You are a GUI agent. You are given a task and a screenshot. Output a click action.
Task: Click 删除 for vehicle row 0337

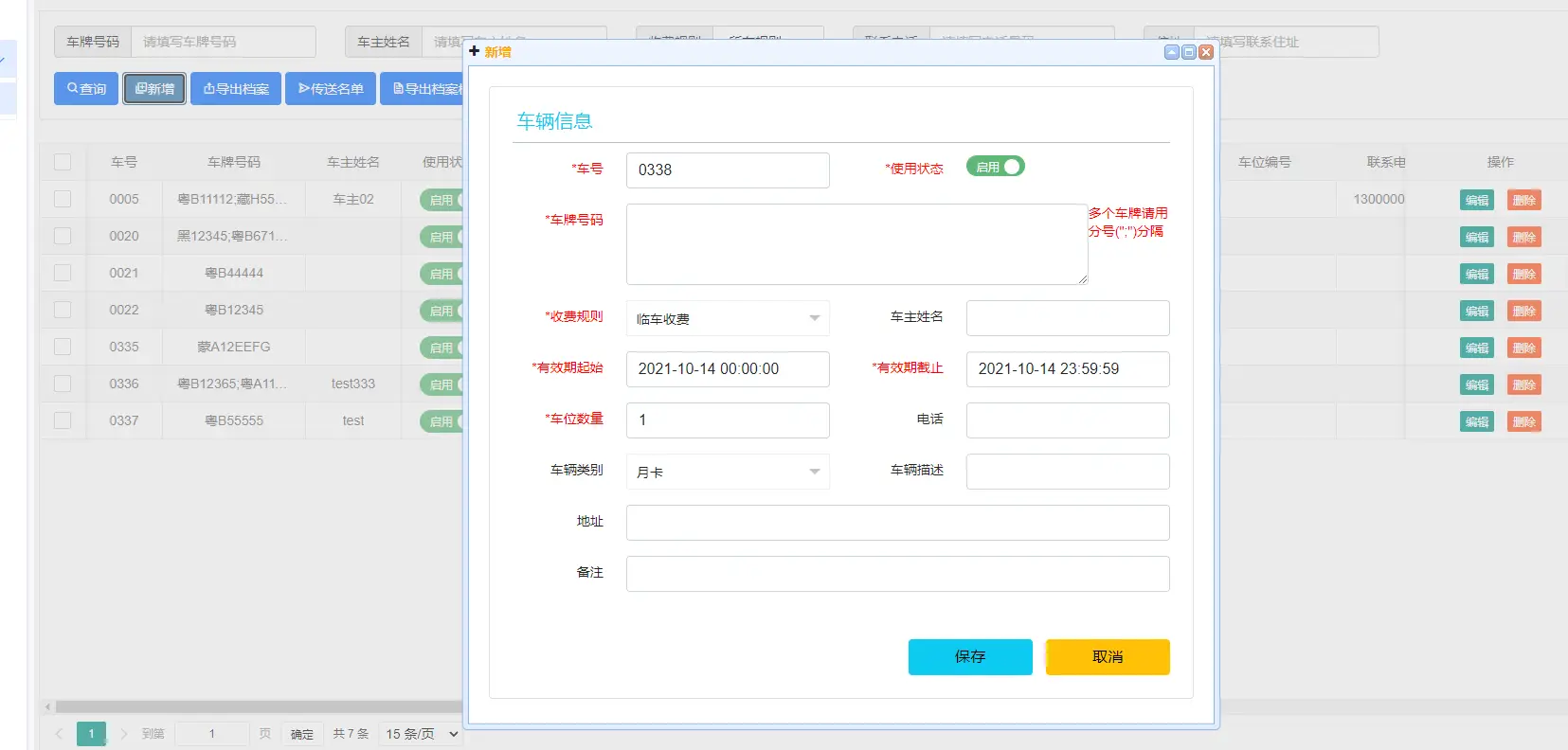click(x=1523, y=421)
